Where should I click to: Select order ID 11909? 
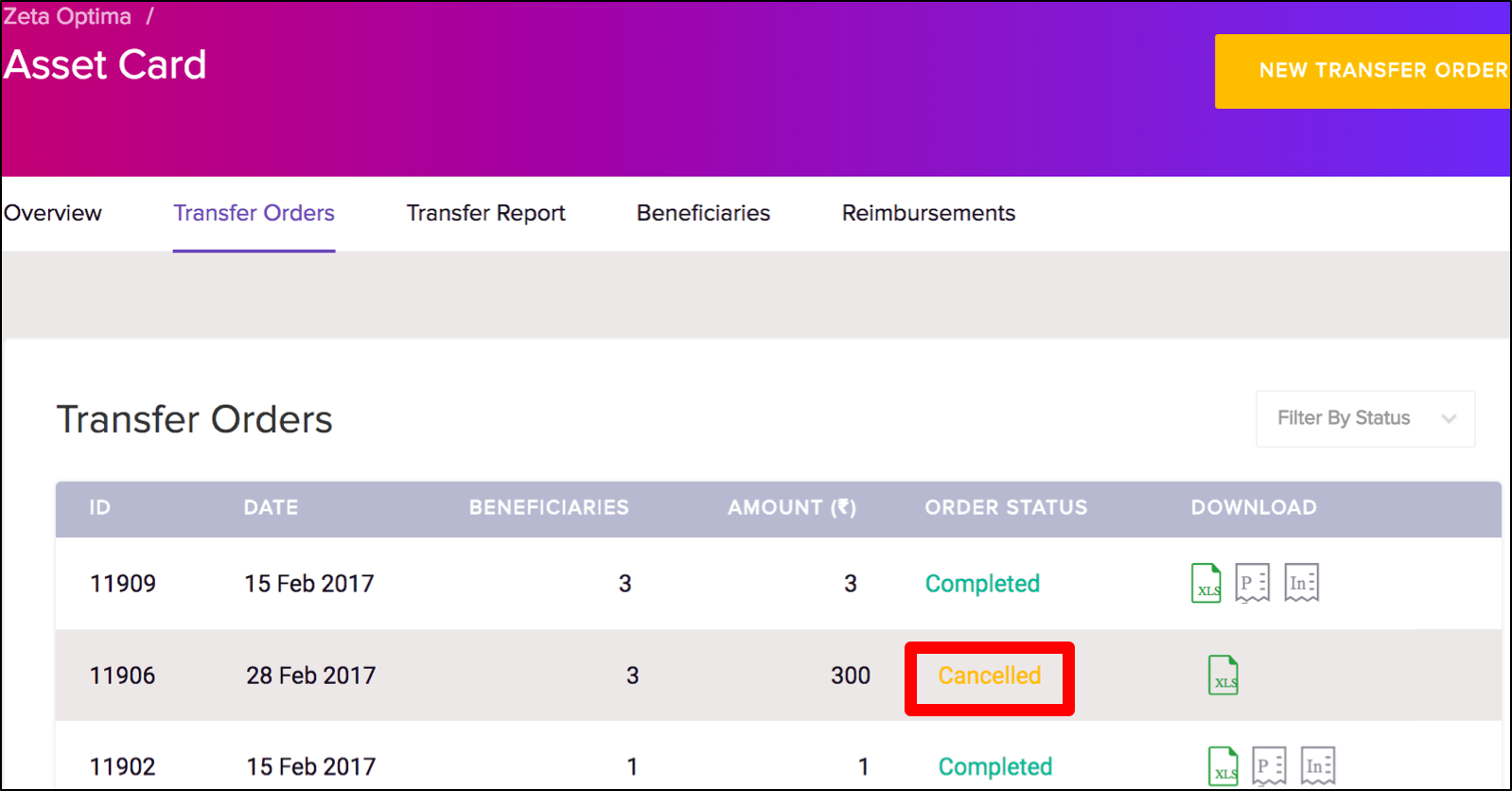pyautogui.click(x=123, y=584)
